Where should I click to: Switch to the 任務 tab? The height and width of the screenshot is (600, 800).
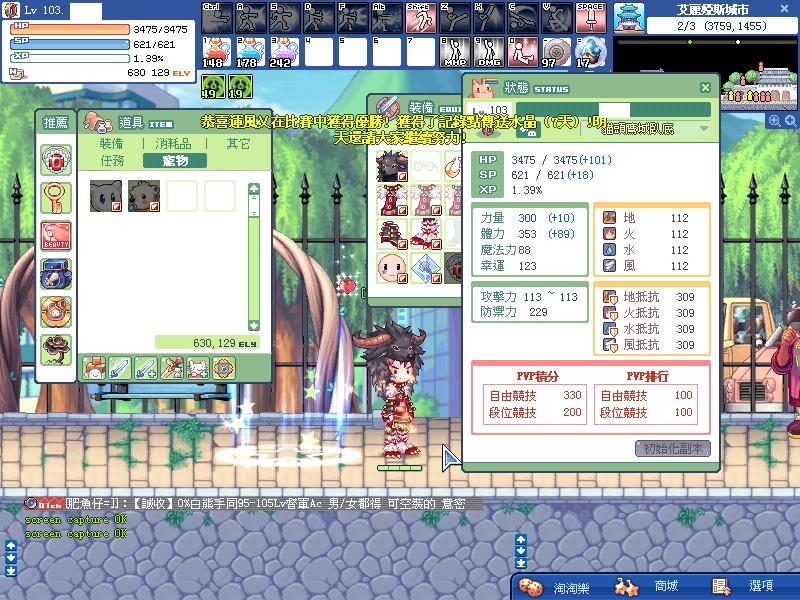tap(112, 161)
